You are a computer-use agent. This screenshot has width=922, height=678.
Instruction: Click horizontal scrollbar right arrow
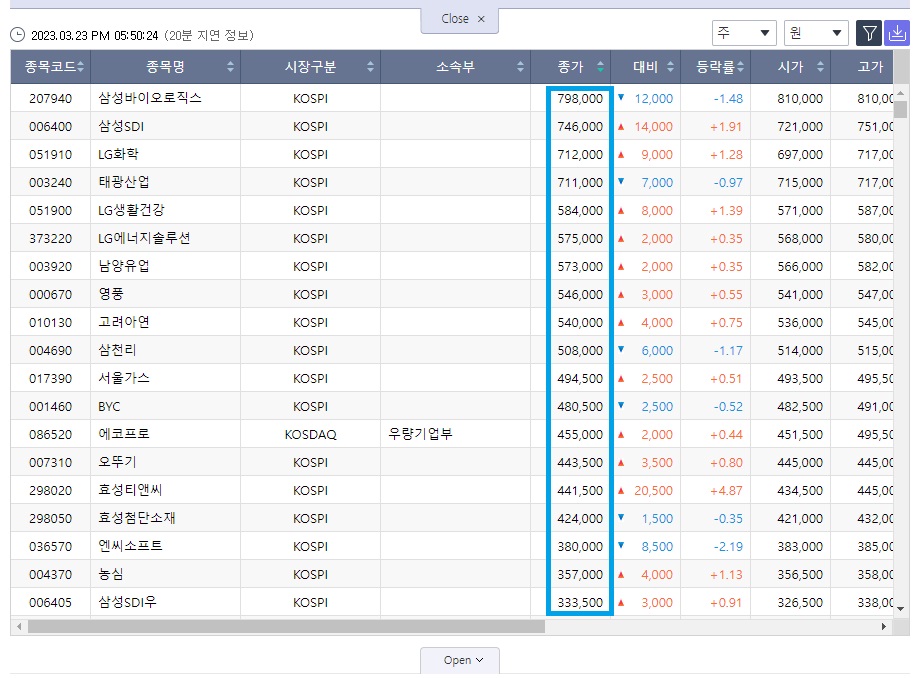(x=883, y=627)
